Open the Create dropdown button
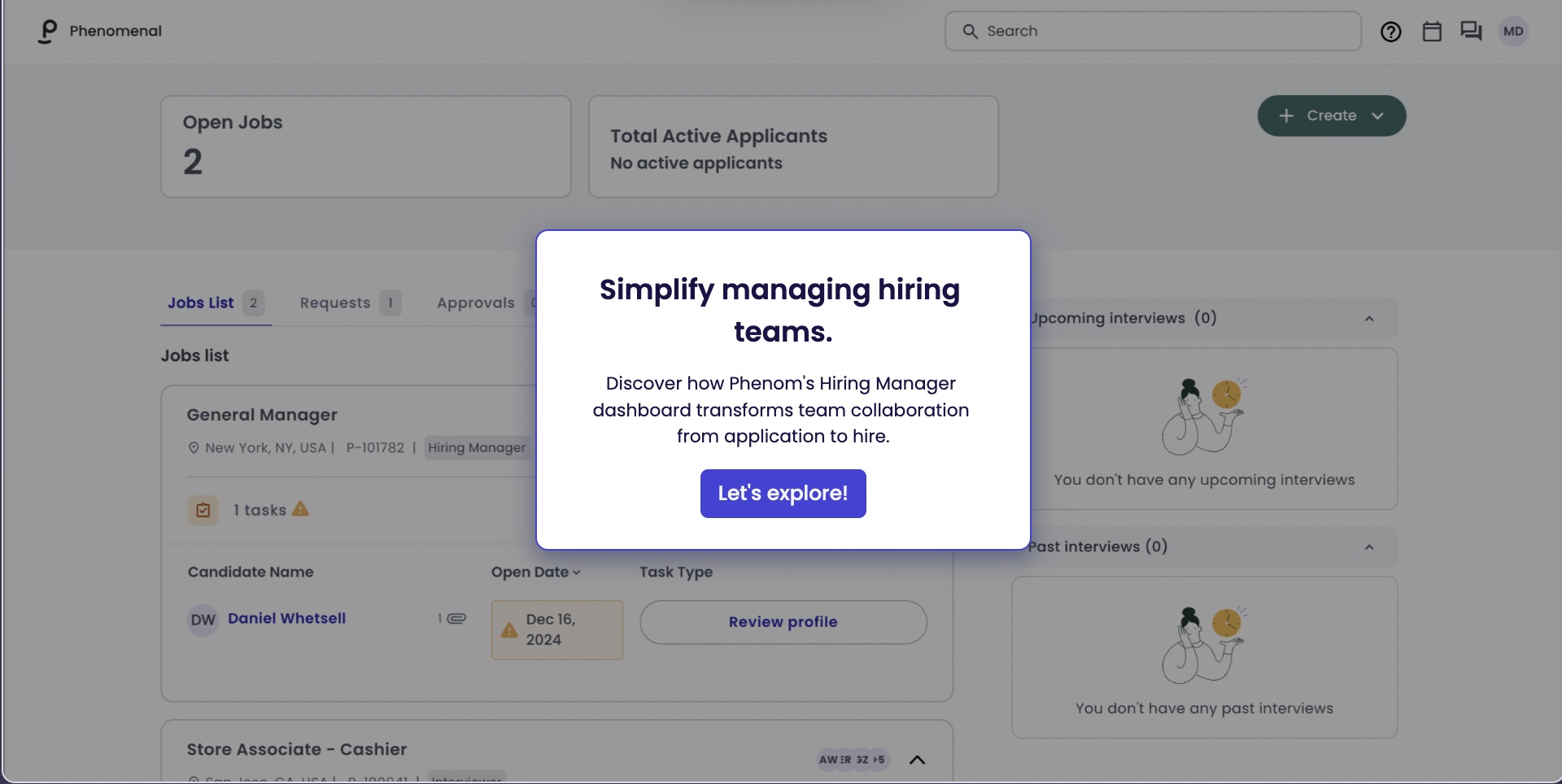1562x784 pixels. tap(1332, 115)
